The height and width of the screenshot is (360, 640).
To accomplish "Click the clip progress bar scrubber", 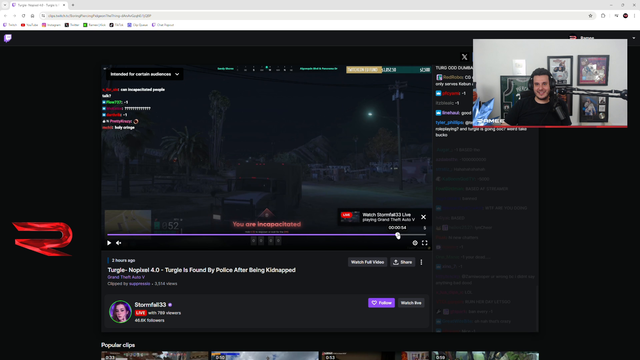I will [x=398, y=235].
